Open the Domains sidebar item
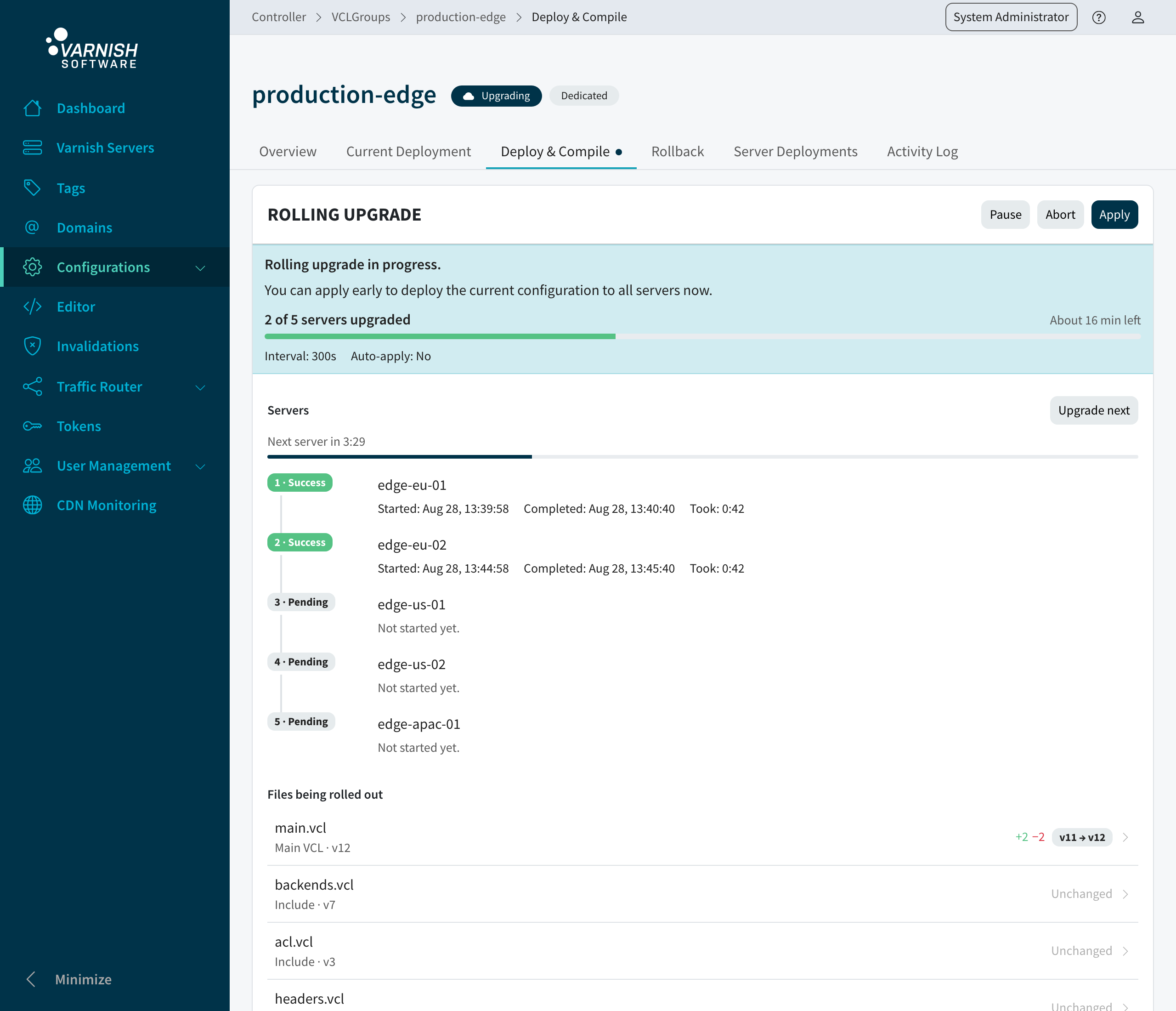 point(115,227)
